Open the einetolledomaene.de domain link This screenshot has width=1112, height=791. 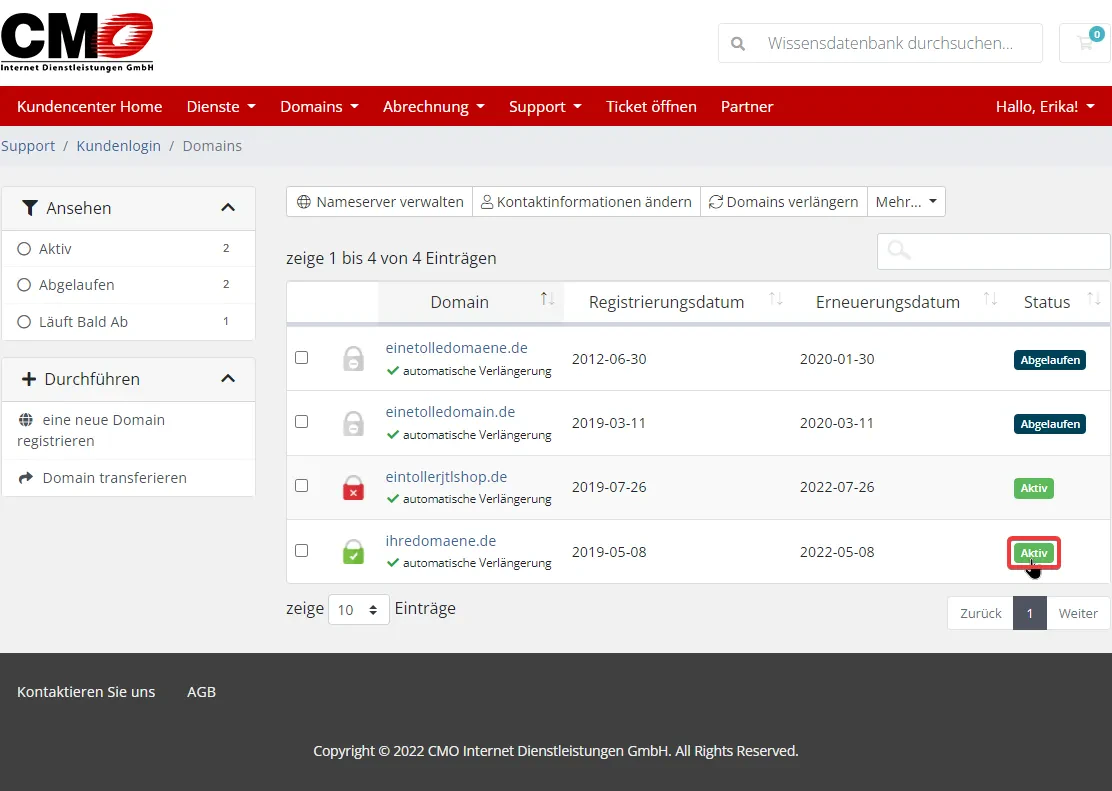[x=456, y=348]
